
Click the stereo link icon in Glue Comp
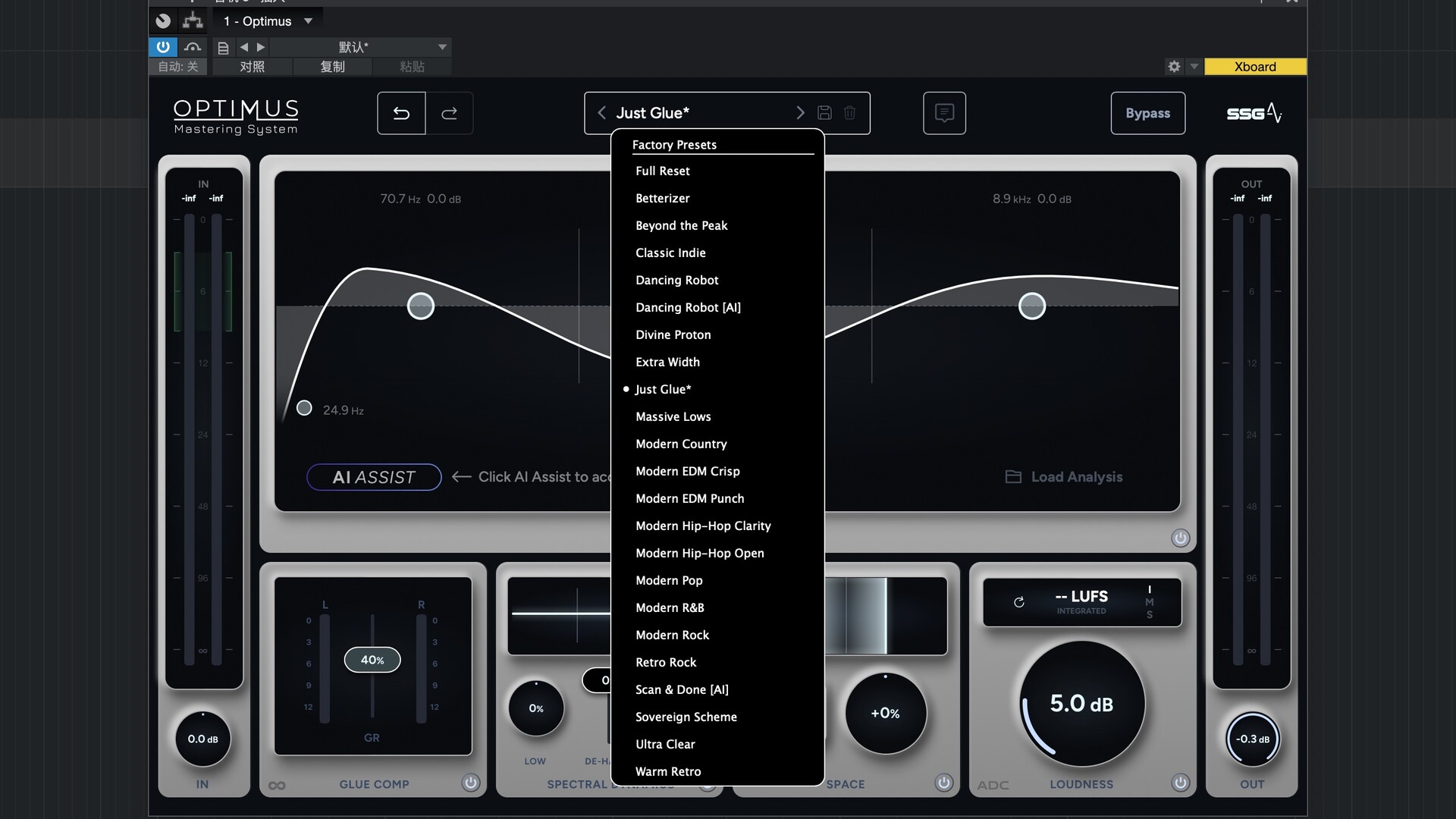click(277, 786)
